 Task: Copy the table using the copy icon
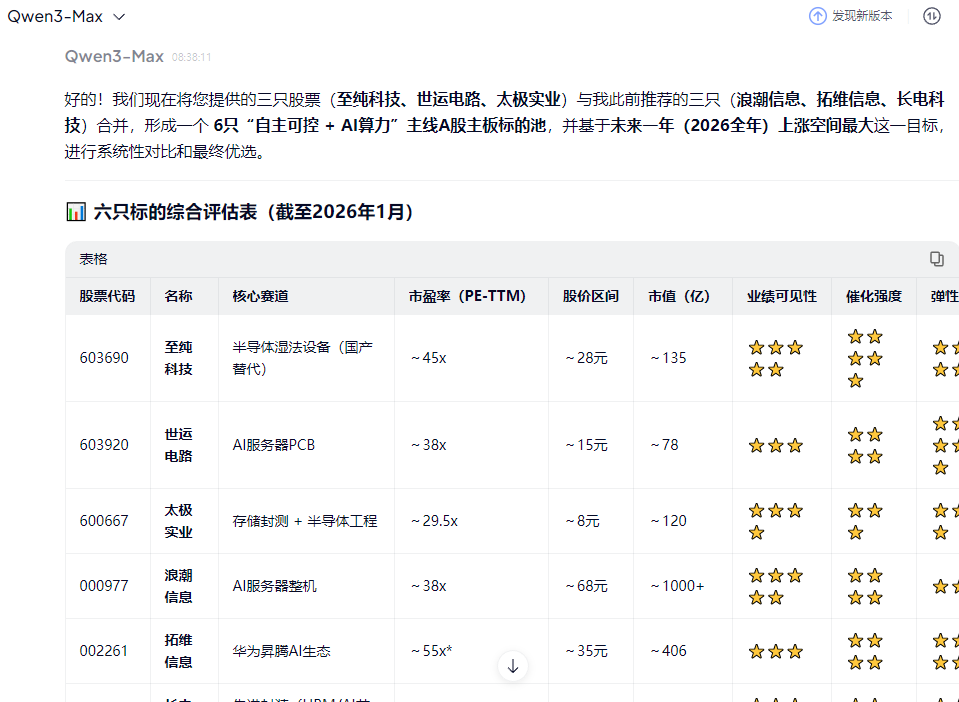(936, 259)
